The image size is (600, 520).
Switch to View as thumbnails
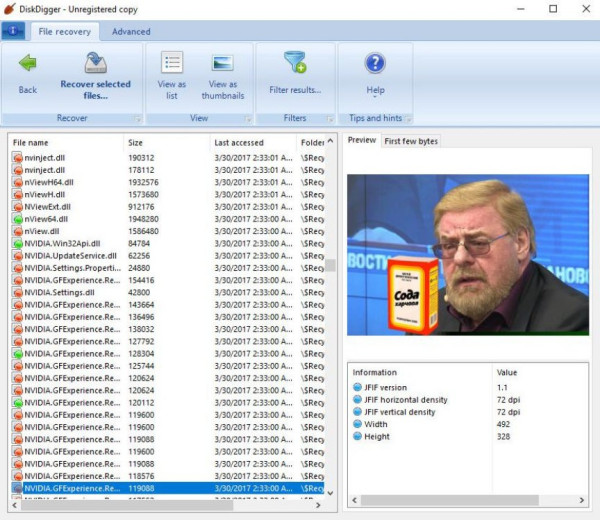point(222,64)
